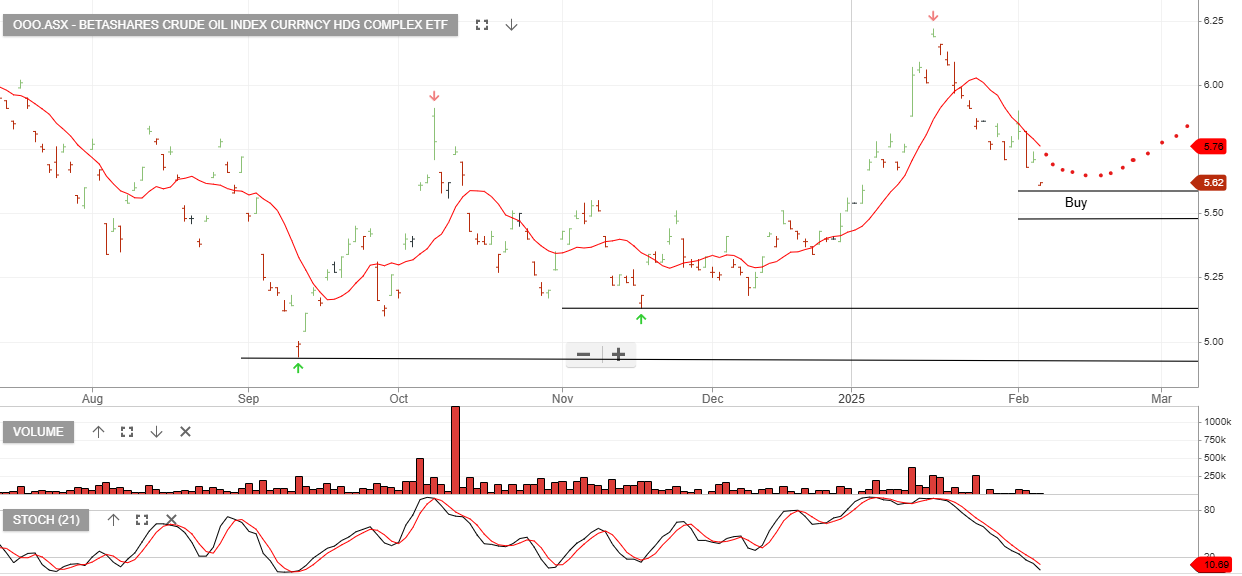Select the 5.62 price flag
Image resolution: width=1242 pixels, height=576 pixels.
[1213, 182]
